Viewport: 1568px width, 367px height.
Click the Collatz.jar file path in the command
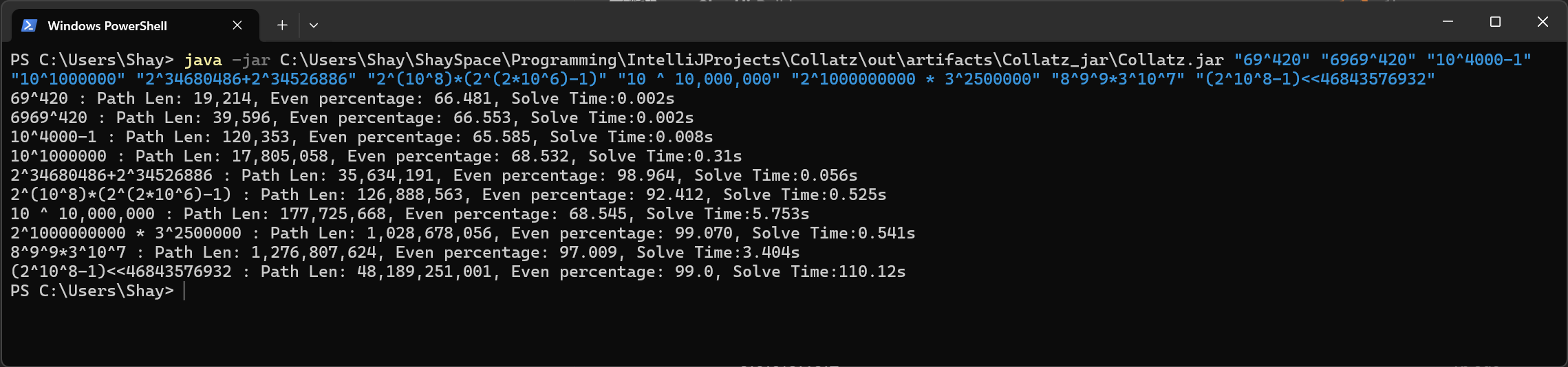(x=751, y=60)
